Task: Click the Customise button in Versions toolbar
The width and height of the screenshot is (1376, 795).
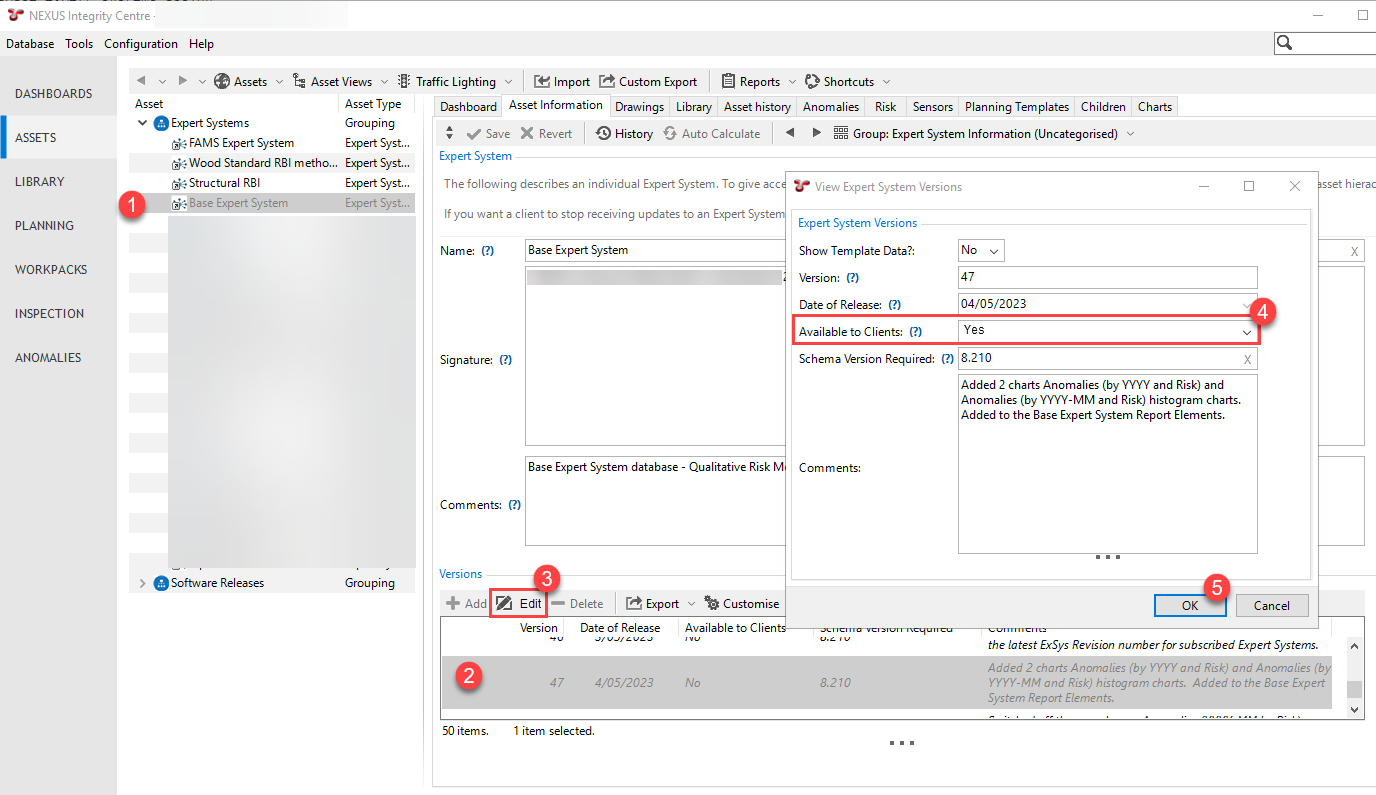Action: tap(742, 604)
